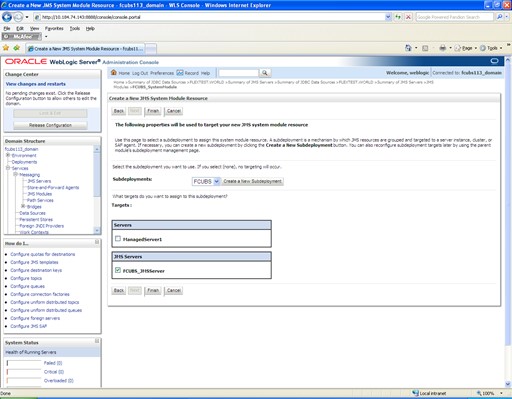Click the console Home icon
Image resolution: width=512 pixels, height=399 pixels.
click(x=114, y=72)
